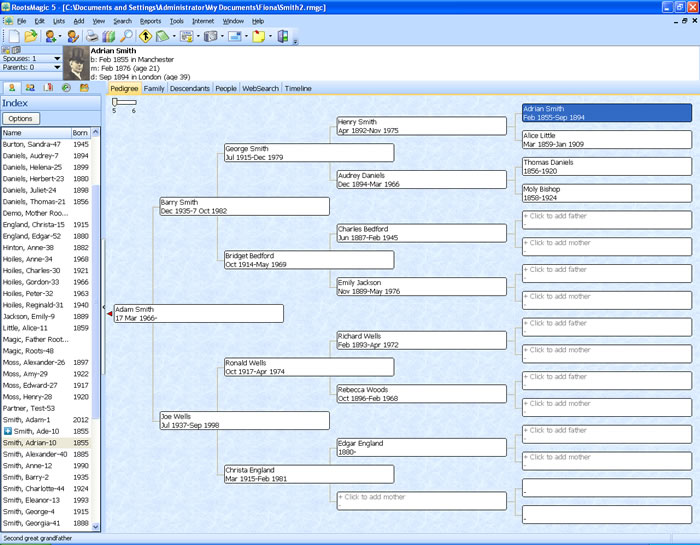Open a file using the folder icon
Image resolution: width=700 pixels, height=545 pixels.
[30, 36]
